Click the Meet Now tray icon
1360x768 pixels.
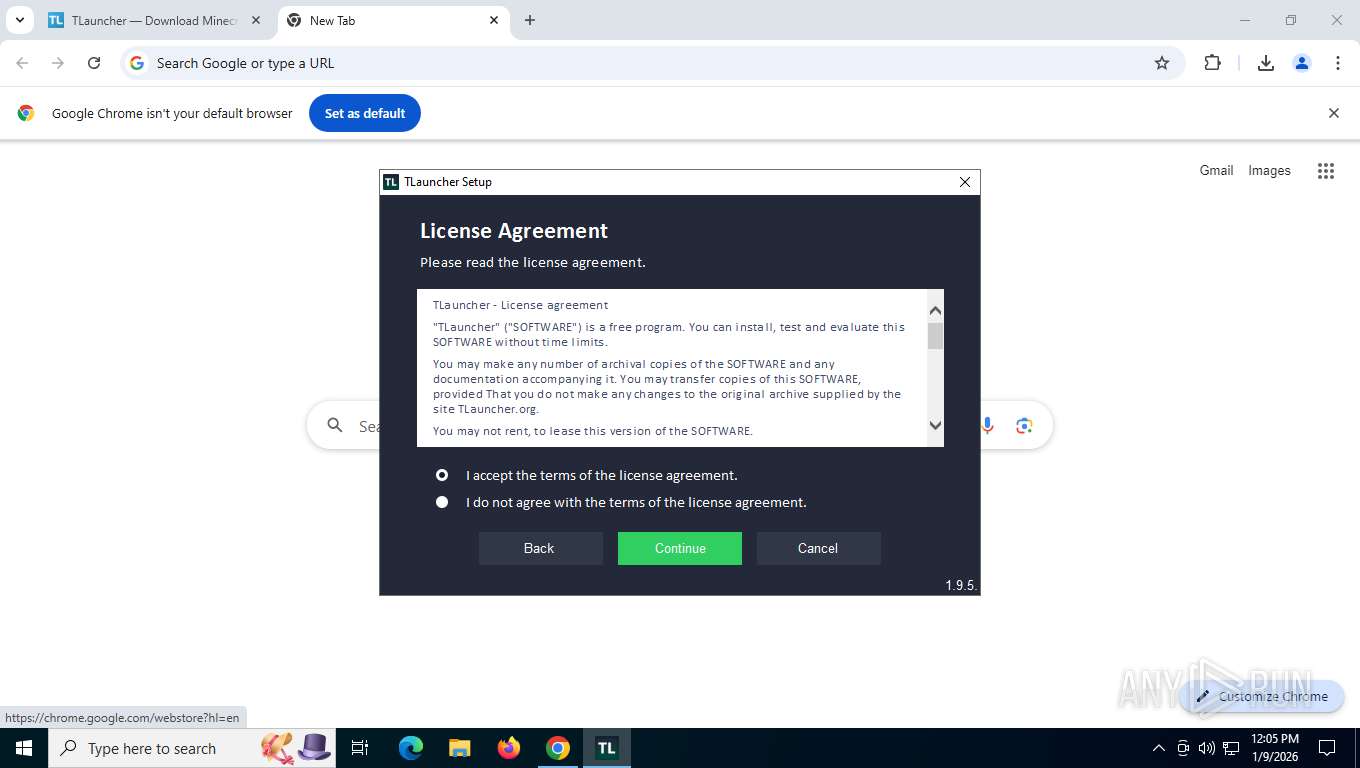click(1183, 748)
